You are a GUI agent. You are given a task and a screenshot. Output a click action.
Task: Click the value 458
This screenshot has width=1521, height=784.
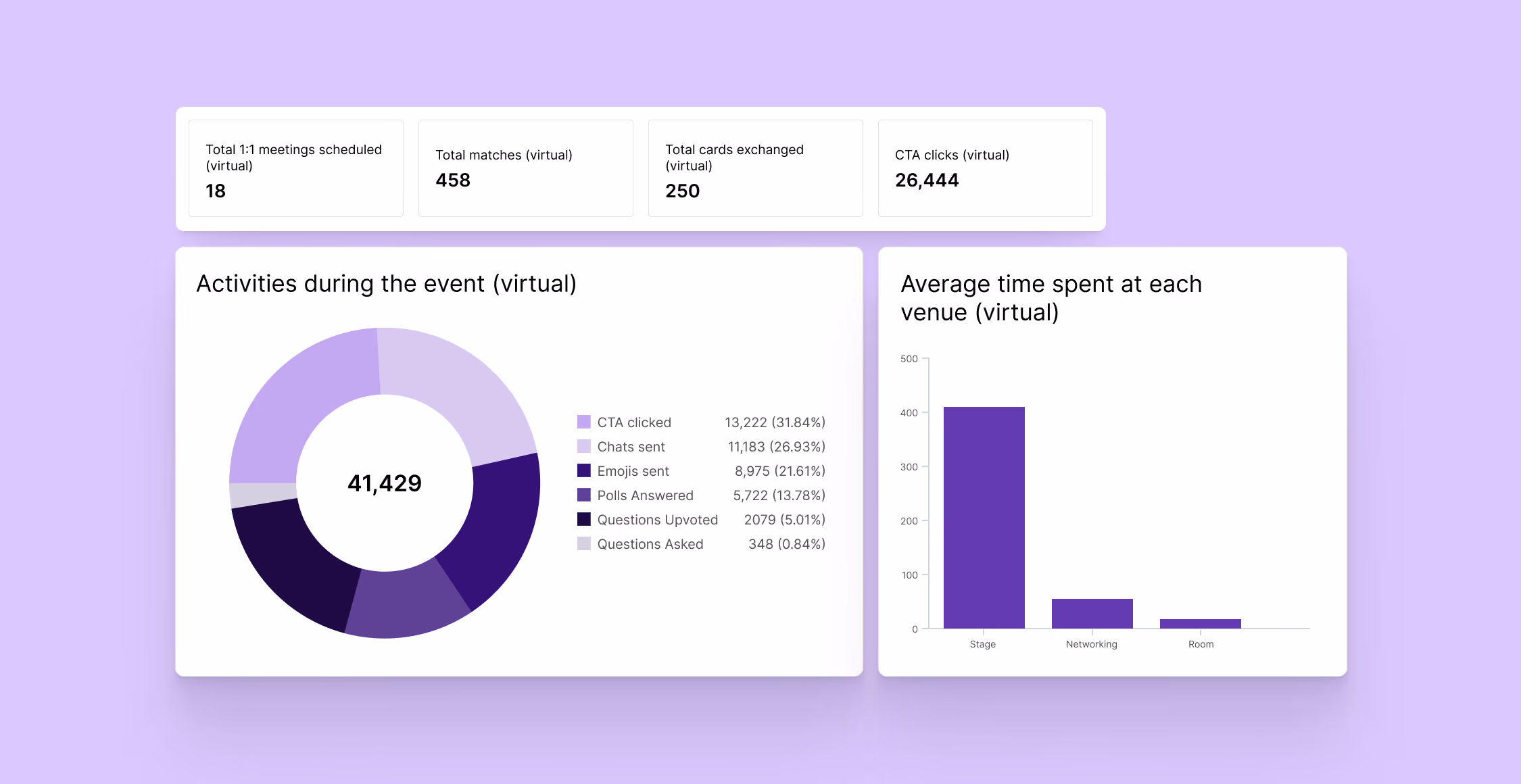coord(453,180)
